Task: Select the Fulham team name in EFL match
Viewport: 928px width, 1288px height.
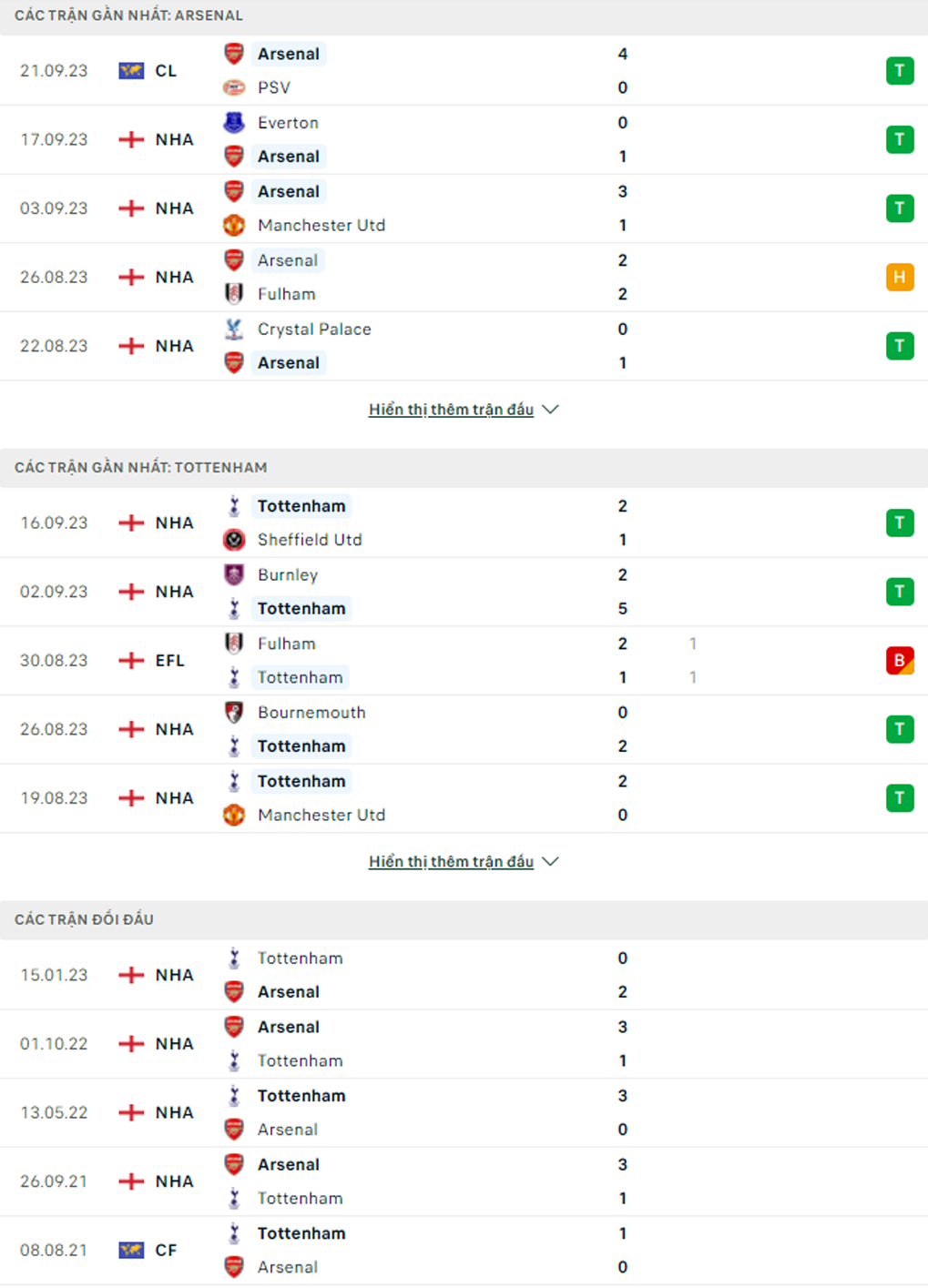Action: (286, 644)
